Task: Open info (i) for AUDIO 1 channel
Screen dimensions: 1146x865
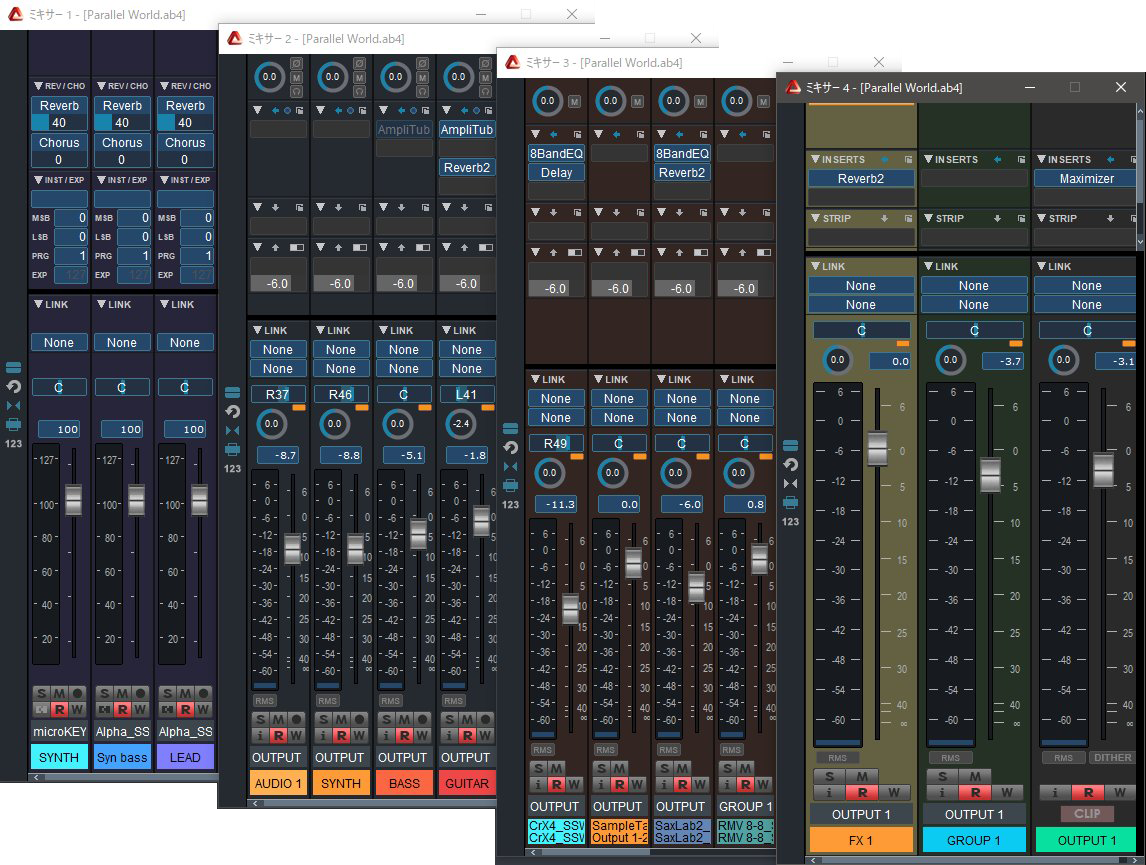Action: (x=260, y=736)
